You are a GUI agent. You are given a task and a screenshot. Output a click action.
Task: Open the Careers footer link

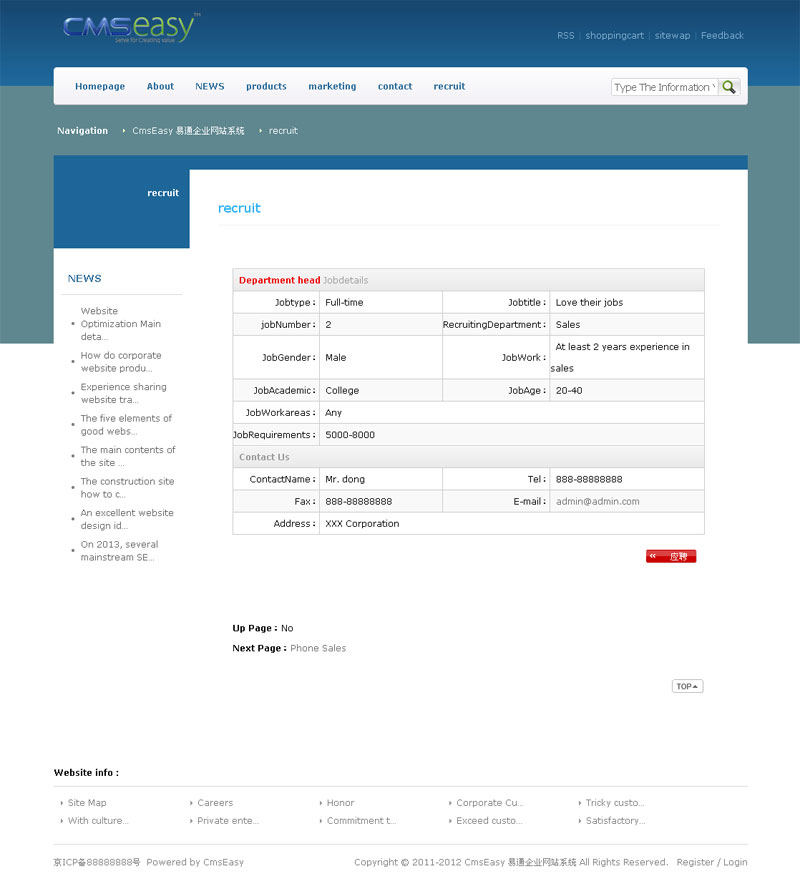click(x=215, y=803)
